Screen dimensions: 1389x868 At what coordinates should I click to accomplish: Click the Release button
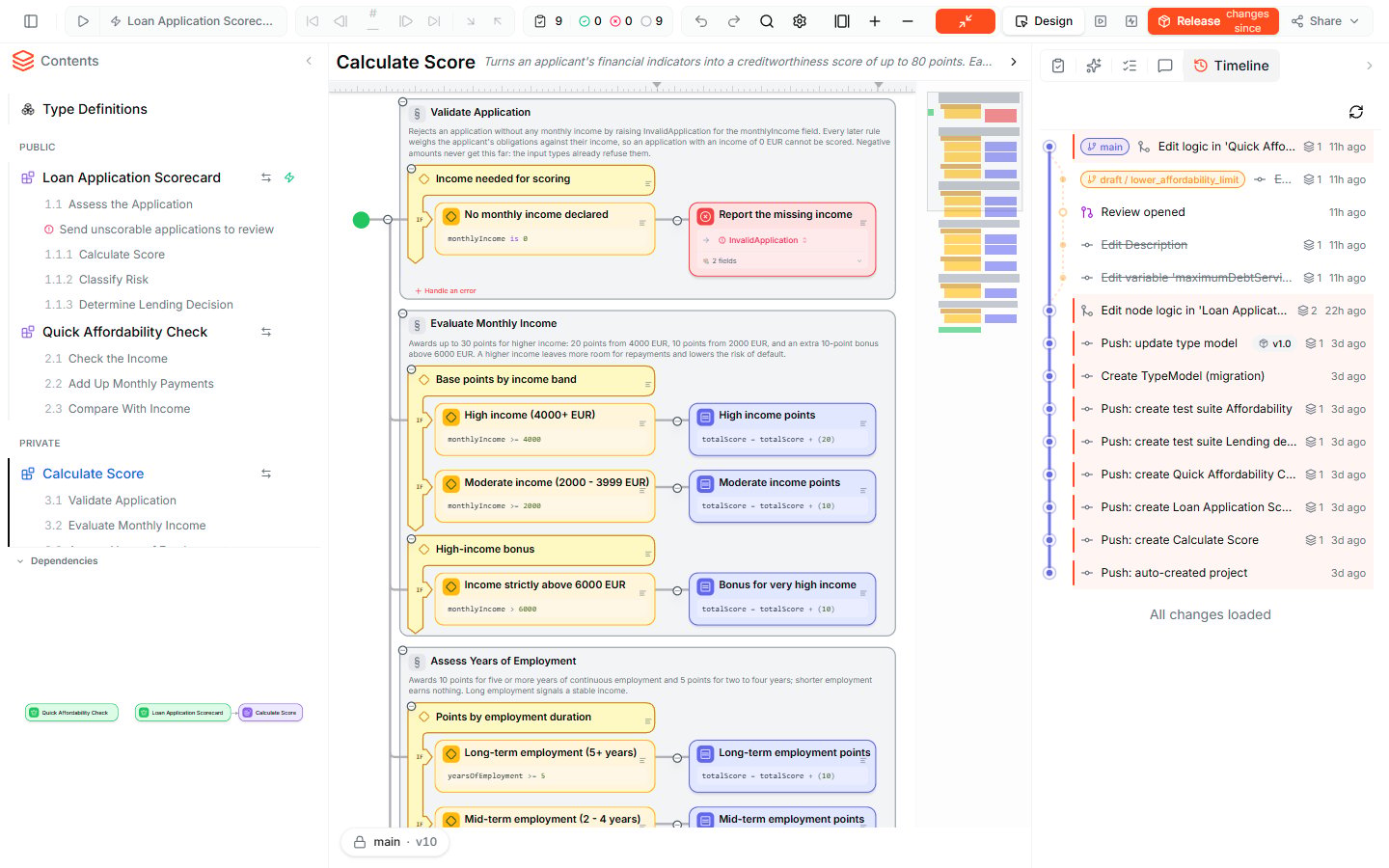1212,21
